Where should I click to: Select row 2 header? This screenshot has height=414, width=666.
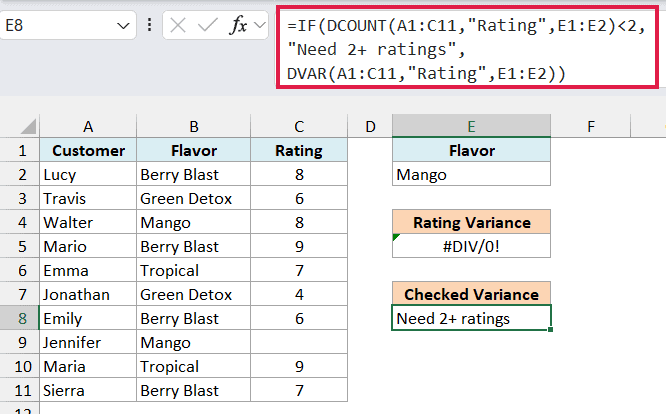20,175
